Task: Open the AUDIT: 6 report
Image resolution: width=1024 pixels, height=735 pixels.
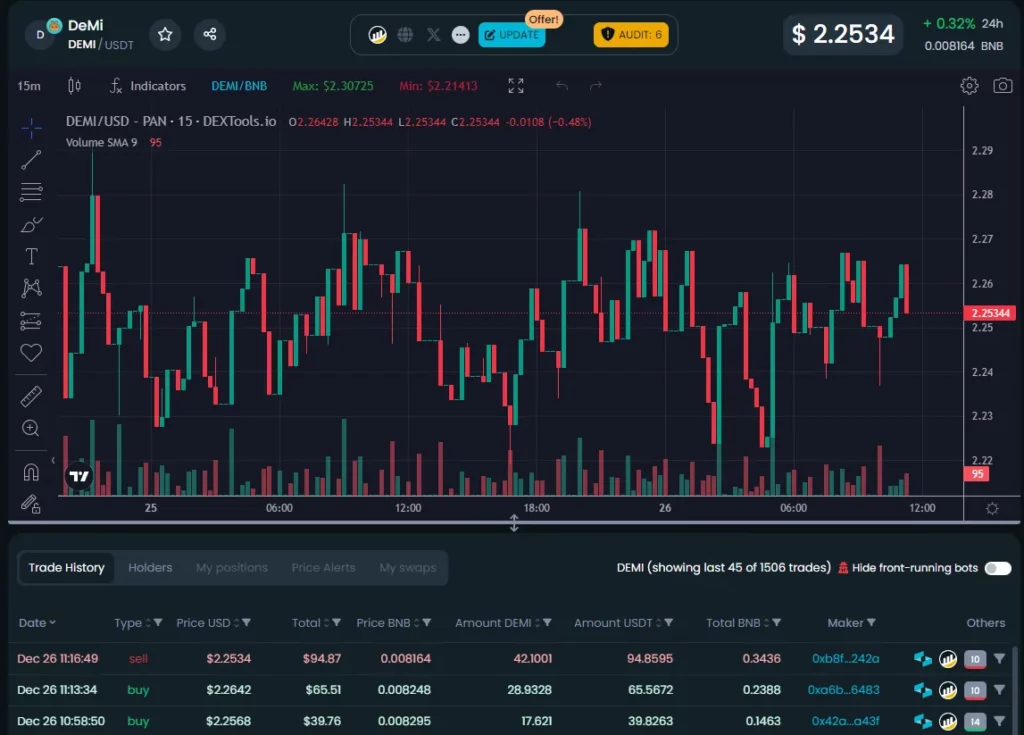Action: click(631, 35)
